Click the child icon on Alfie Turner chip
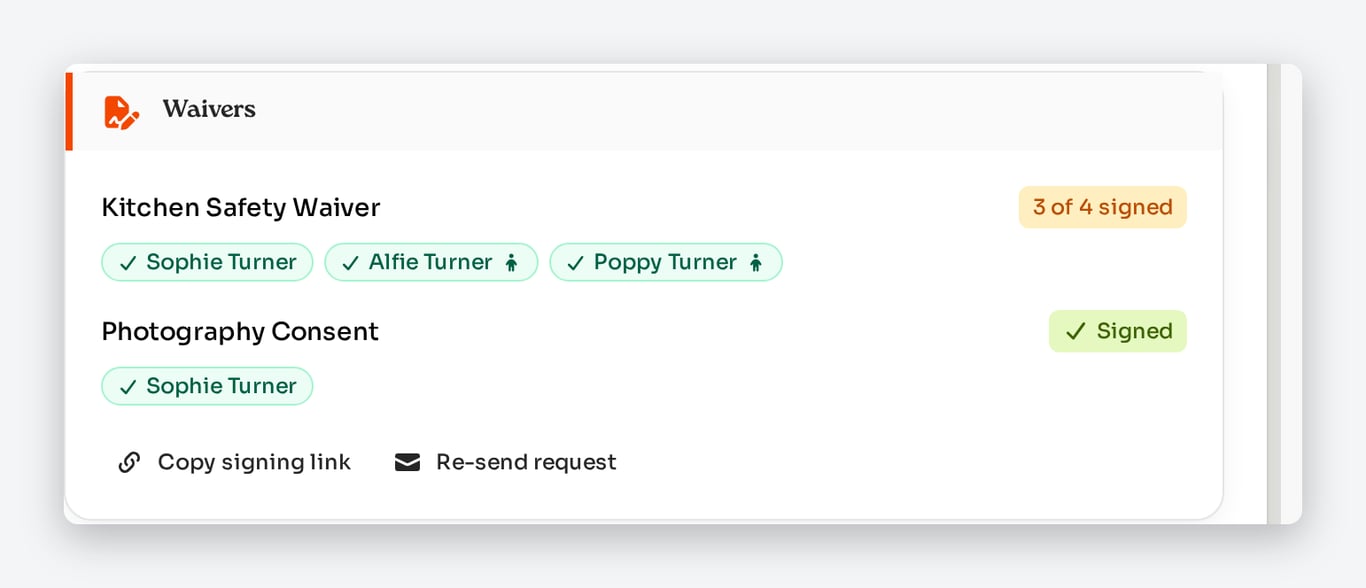Image resolution: width=1366 pixels, height=588 pixels. (x=511, y=262)
